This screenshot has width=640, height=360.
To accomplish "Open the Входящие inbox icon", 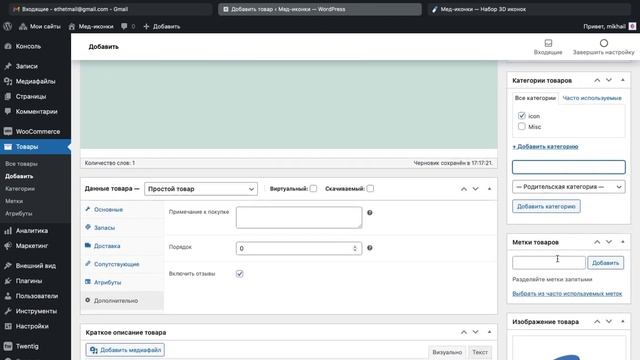I will [548, 43].
